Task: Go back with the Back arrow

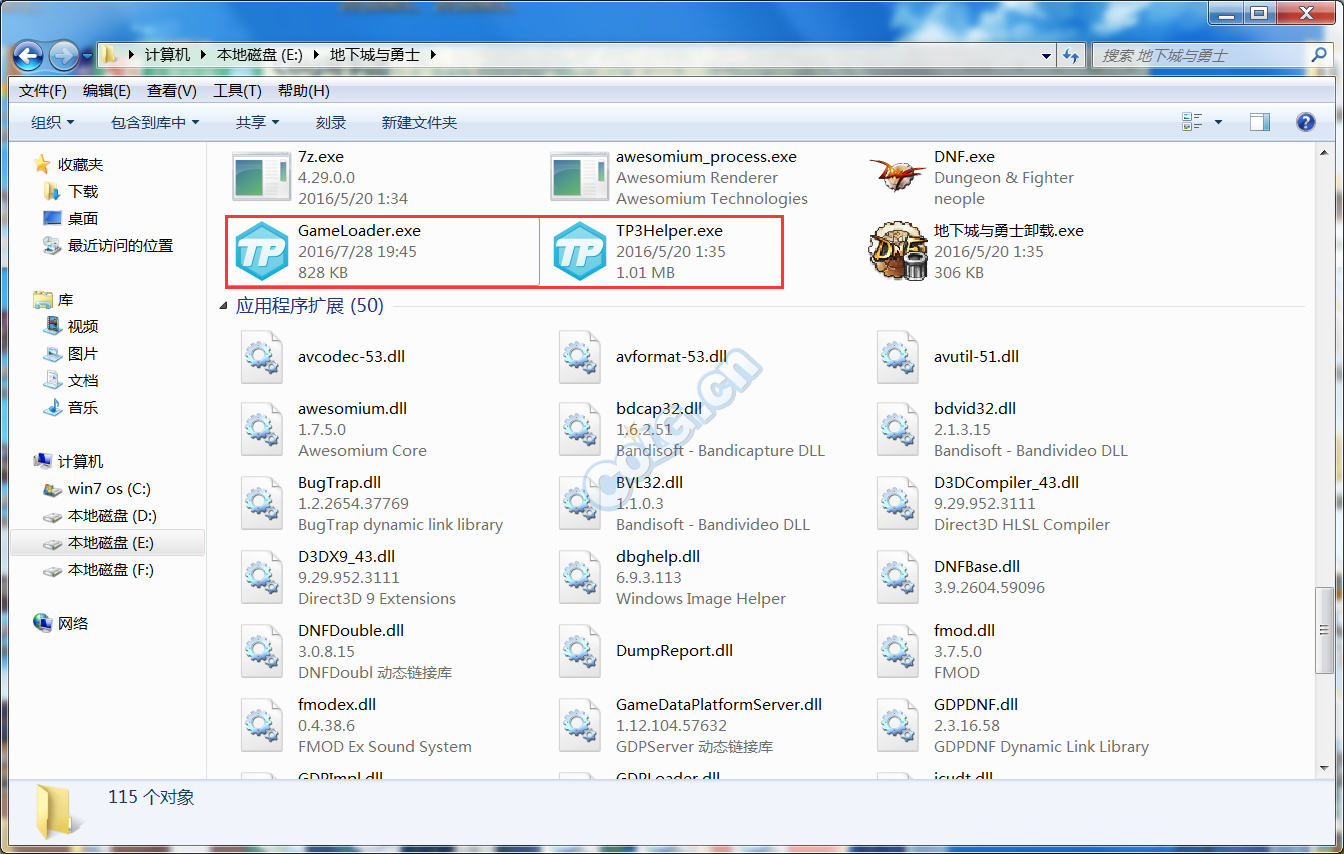Action: 29,56
